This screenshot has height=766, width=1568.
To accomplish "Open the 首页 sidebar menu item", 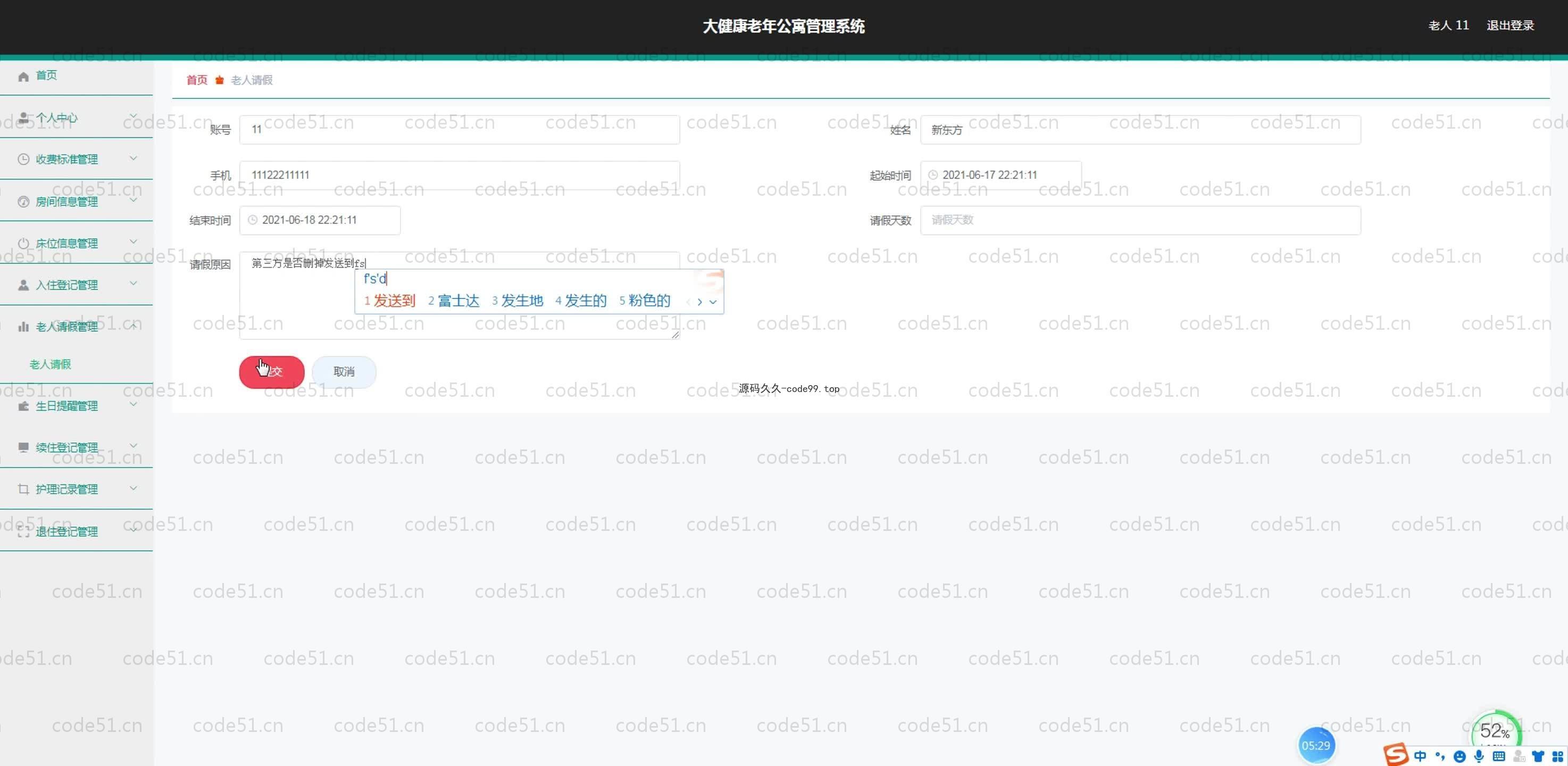I will (x=76, y=76).
